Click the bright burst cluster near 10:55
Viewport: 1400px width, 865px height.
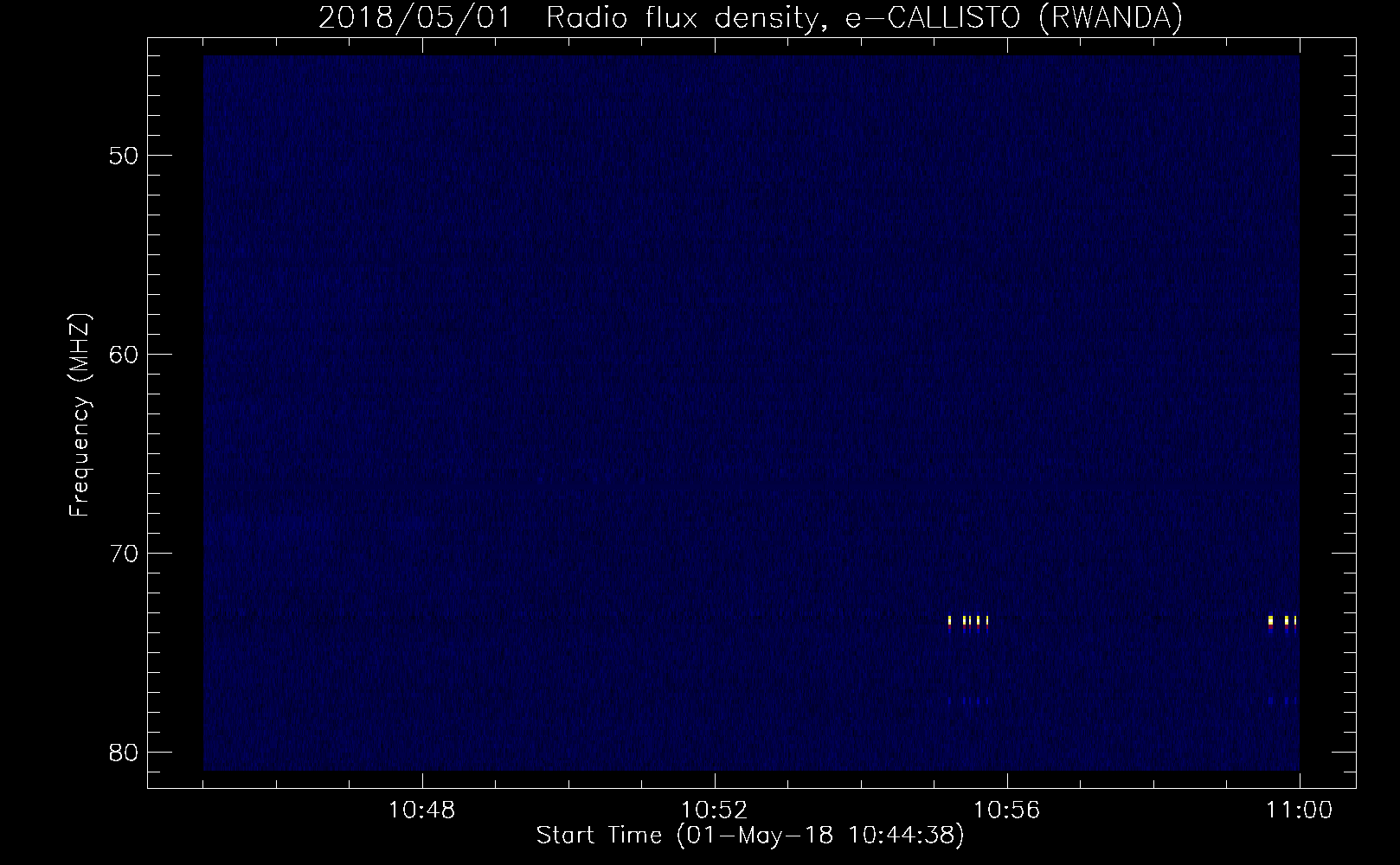(968, 623)
